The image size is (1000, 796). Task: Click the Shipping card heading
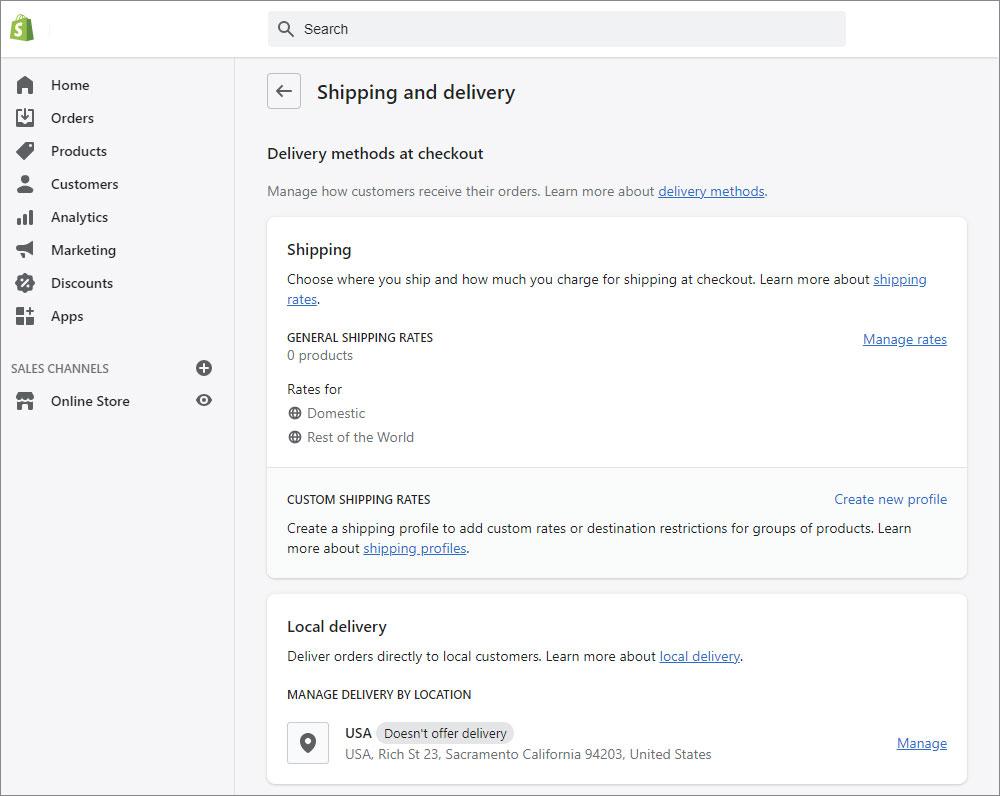point(319,249)
